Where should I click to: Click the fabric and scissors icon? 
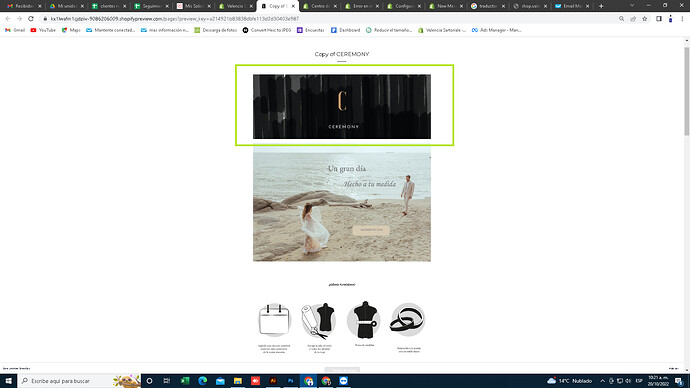point(319,321)
